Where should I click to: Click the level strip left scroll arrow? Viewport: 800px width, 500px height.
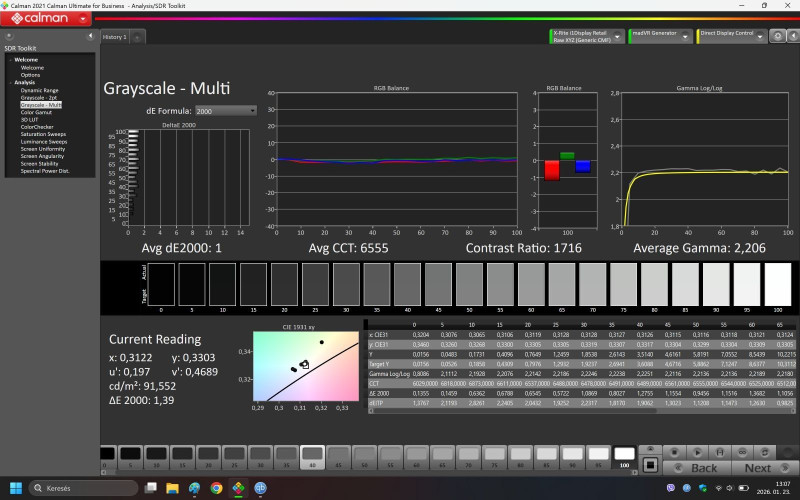pyautogui.click(x=104, y=472)
